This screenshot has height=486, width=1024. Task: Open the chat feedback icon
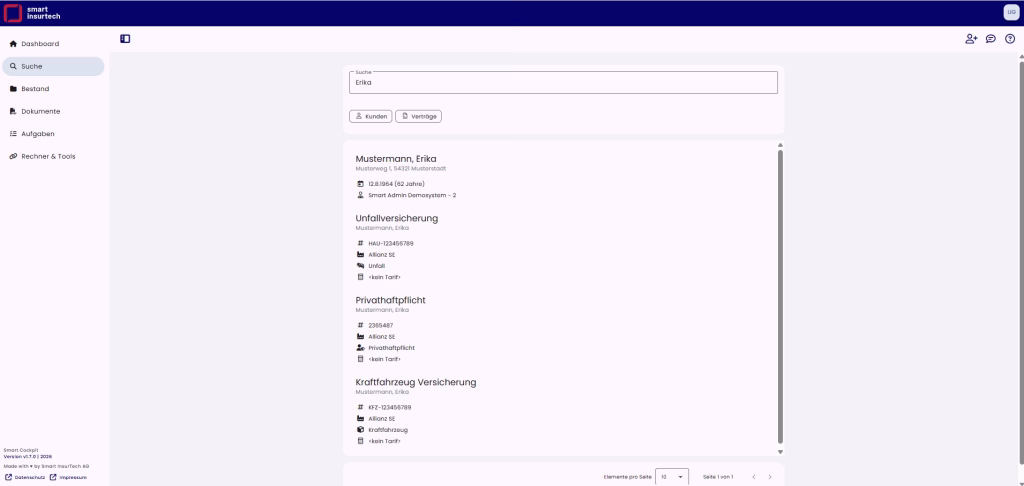click(990, 39)
